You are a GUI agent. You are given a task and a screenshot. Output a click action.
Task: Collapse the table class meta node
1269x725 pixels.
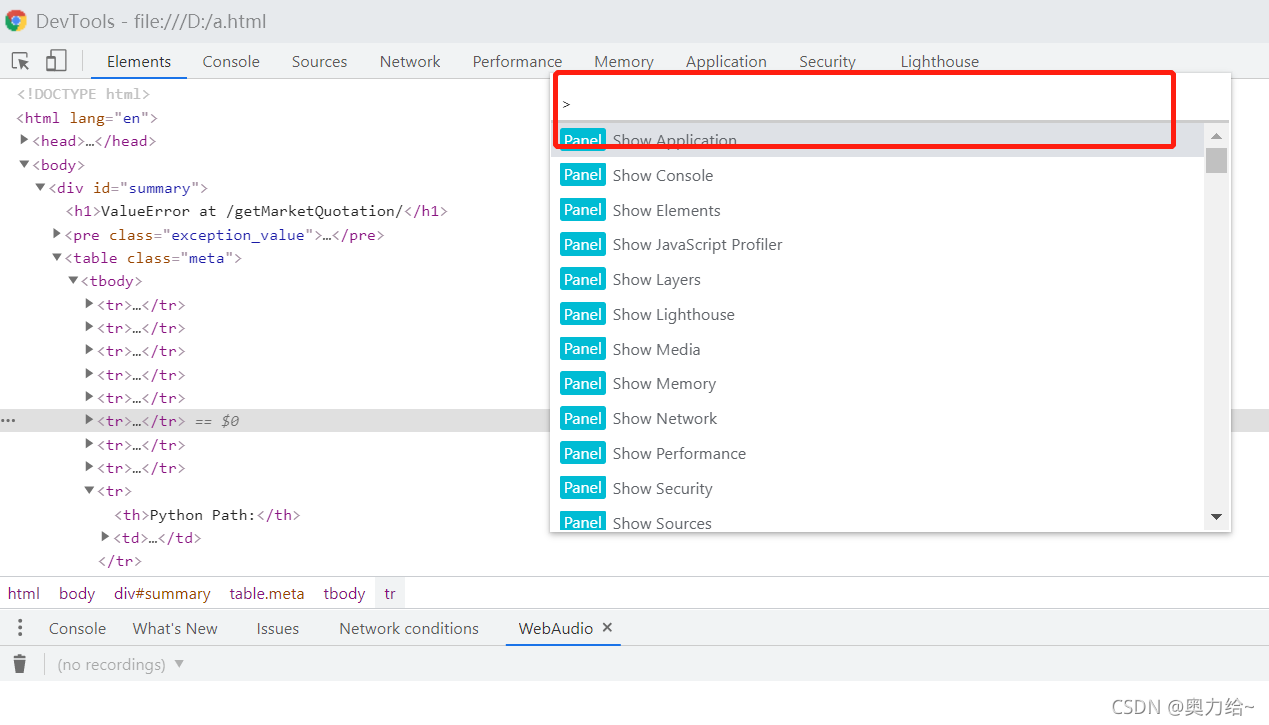[57, 257]
